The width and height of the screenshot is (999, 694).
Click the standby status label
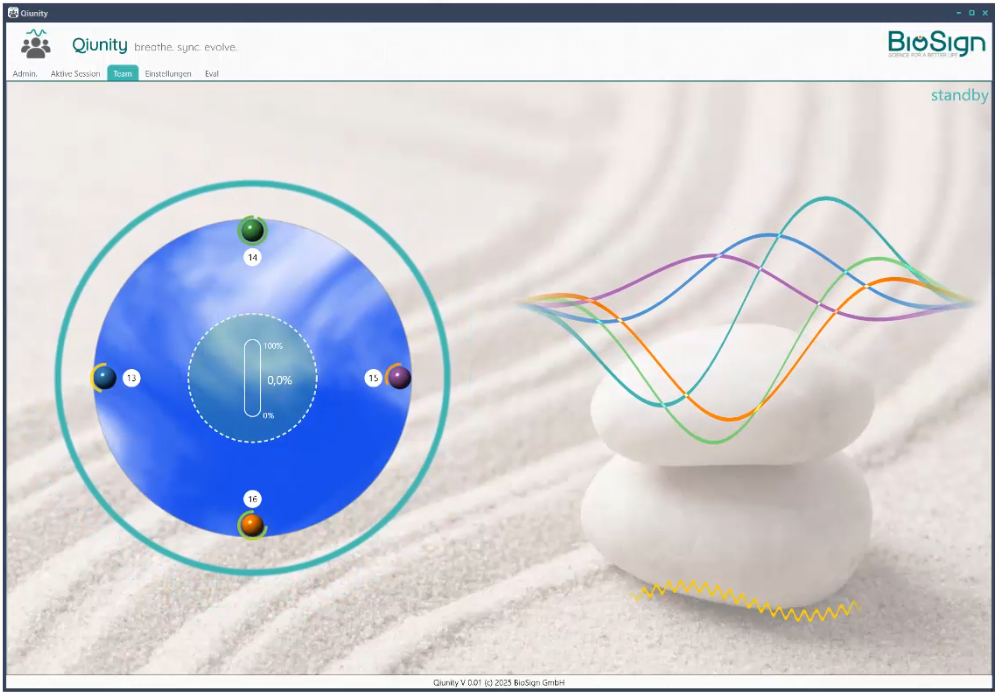point(959,96)
